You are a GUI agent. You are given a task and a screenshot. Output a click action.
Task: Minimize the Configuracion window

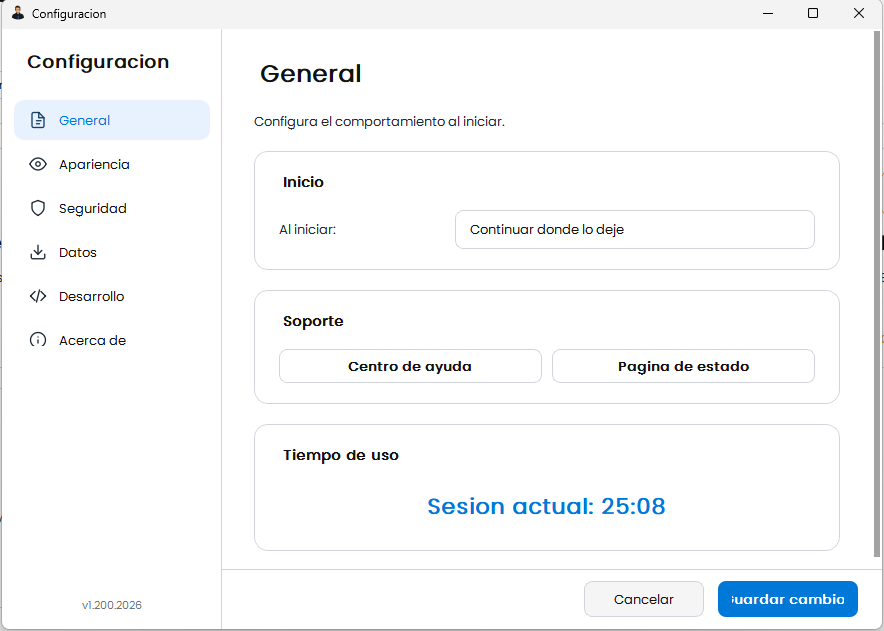(x=768, y=13)
